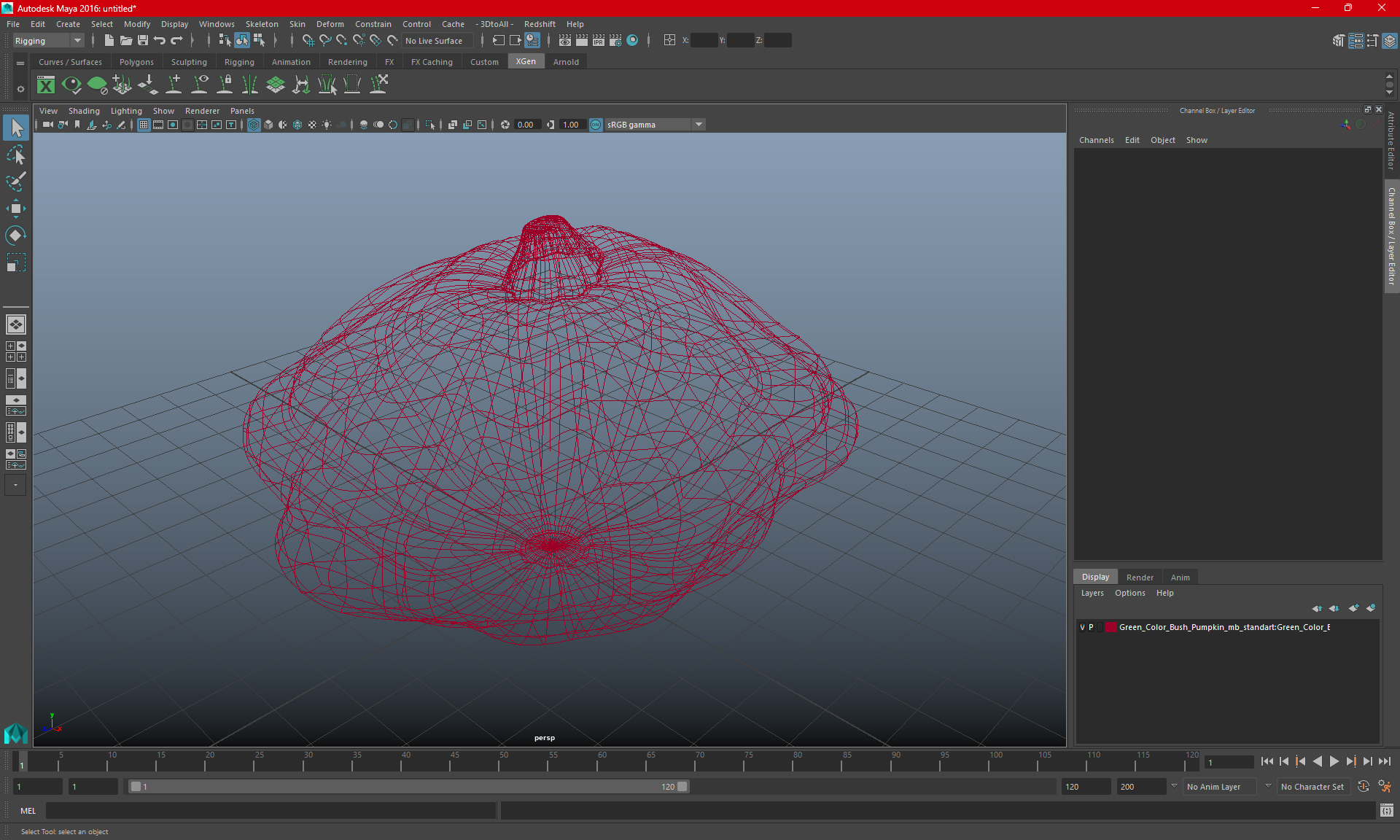
Task: Select the Move tool in toolbar
Action: [15, 208]
